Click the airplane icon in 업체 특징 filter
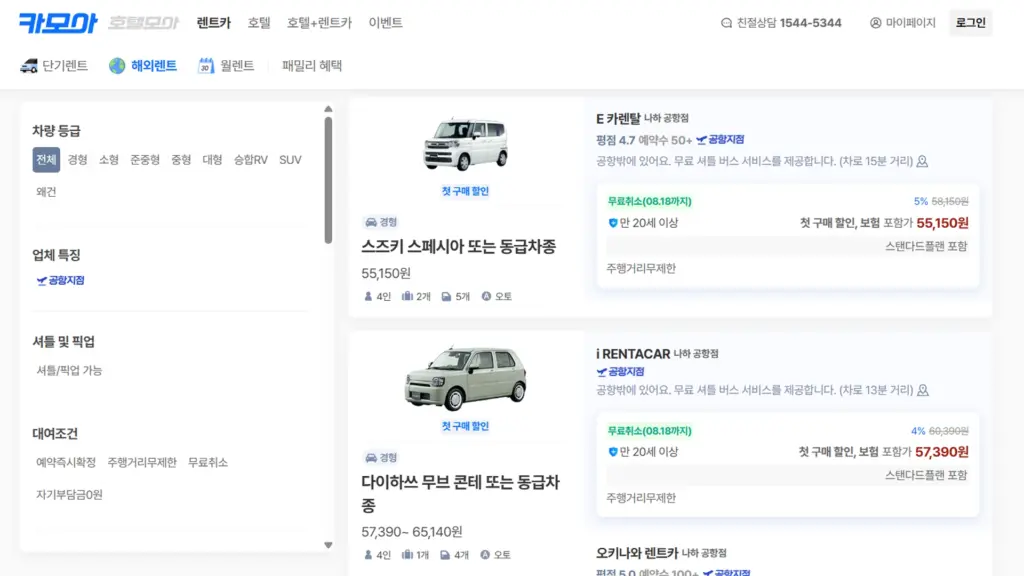This screenshot has width=1024, height=576. (x=42, y=281)
